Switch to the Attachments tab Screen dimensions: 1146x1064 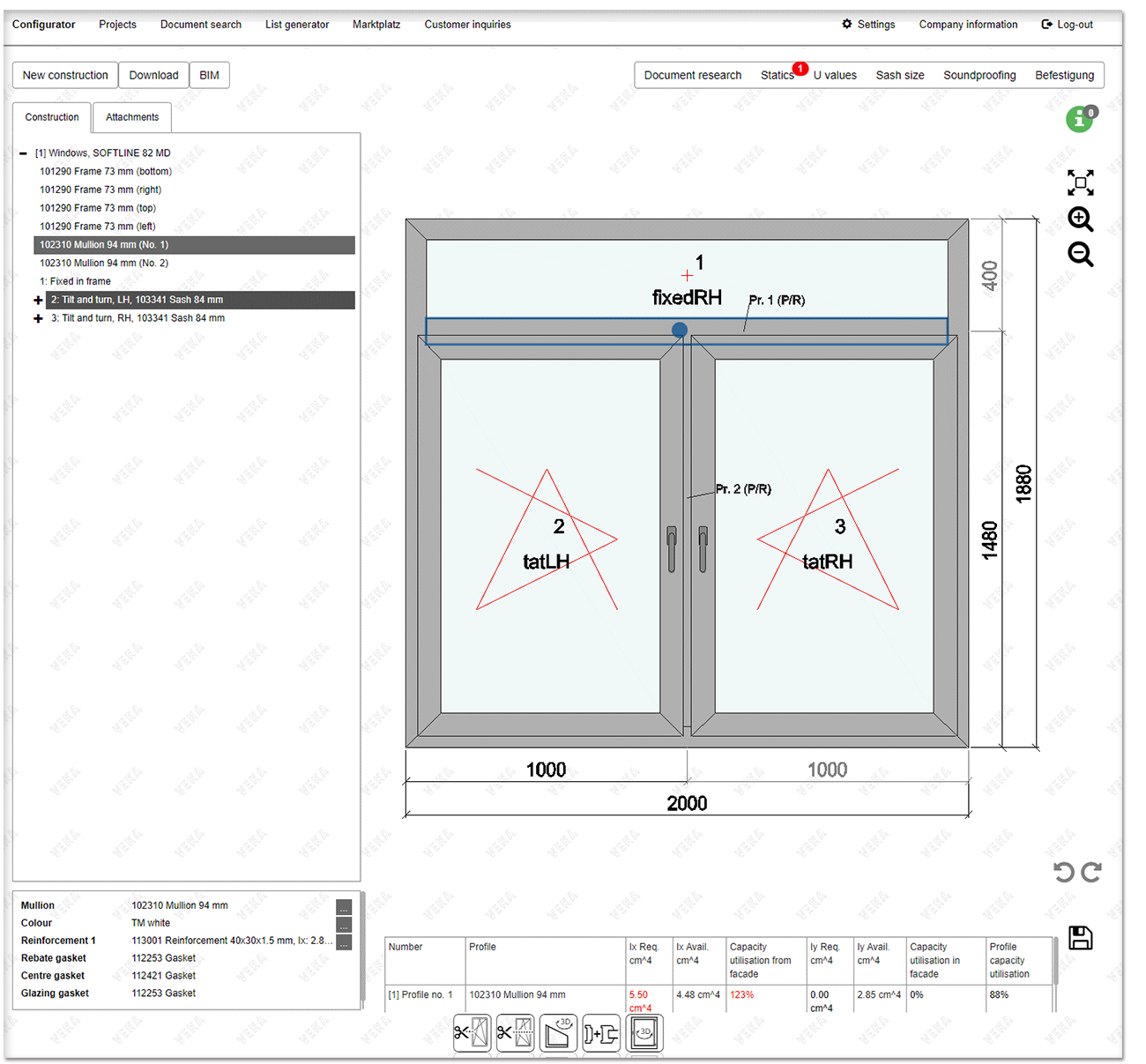[x=132, y=117]
